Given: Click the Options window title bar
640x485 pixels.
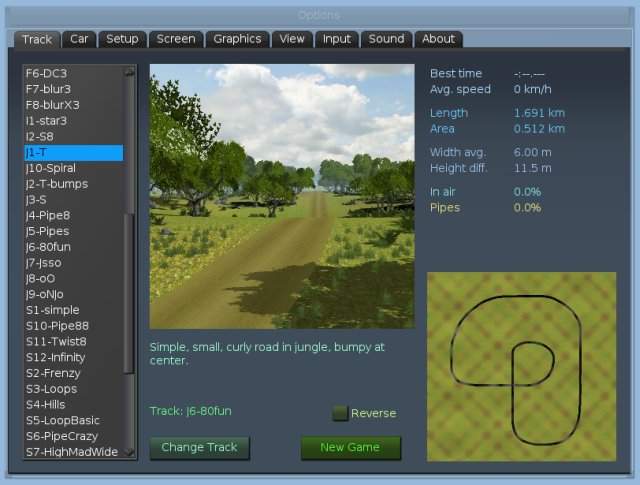Looking at the screenshot, I should tap(319, 16).
